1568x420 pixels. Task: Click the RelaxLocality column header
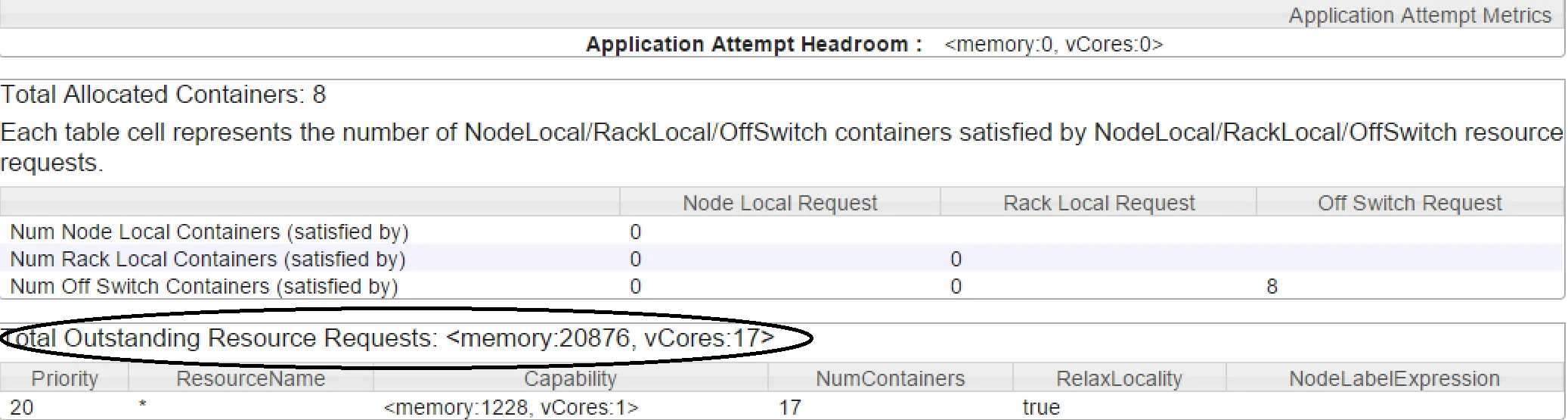[1119, 378]
